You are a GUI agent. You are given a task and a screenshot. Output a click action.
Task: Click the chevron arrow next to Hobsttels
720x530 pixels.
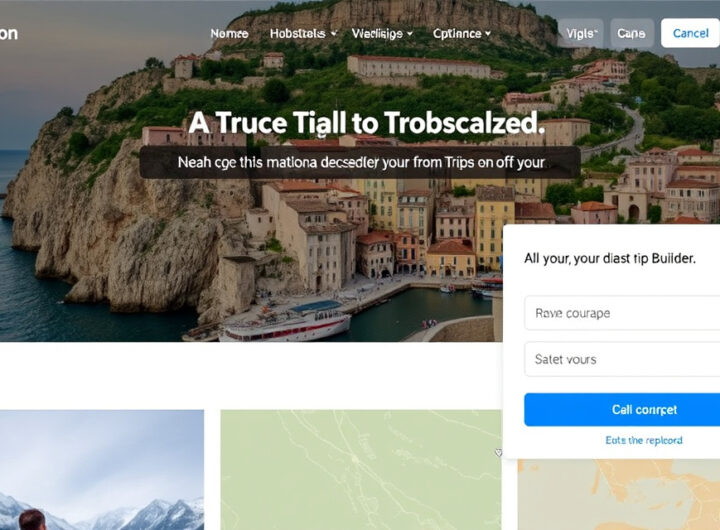(x=334, y=34)
